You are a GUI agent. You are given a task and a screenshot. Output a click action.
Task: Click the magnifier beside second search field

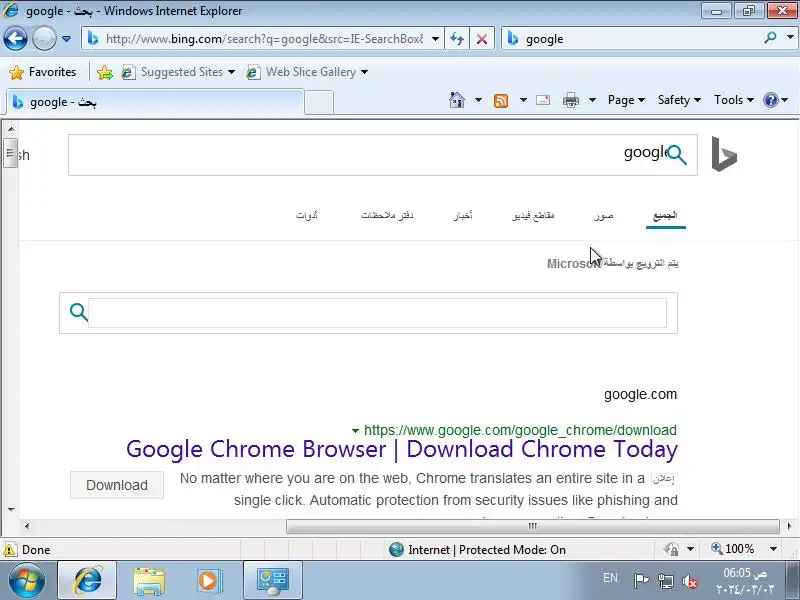point(79,312)
